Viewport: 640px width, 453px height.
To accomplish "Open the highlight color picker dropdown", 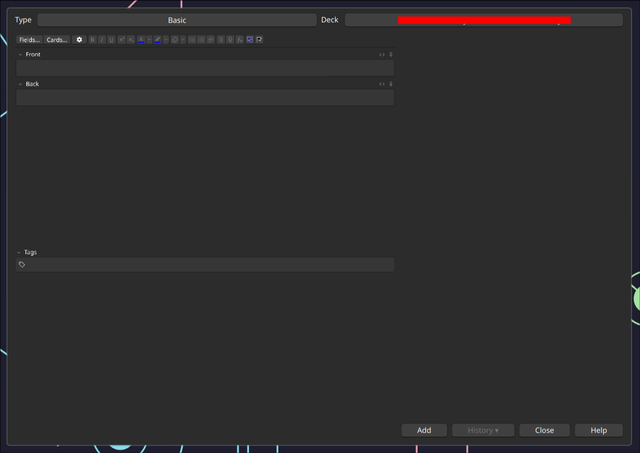I will tap(166, 40).
